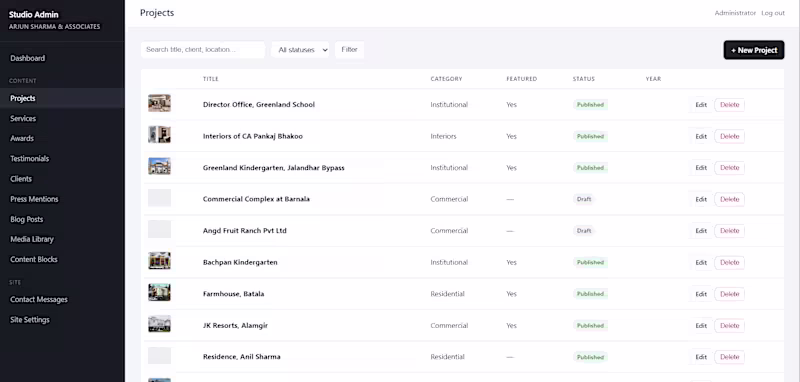Viewport: 800px width, 382px height.
Task: Create a project with + New Project
Action: pyautogui.click(x=754, y=50)
